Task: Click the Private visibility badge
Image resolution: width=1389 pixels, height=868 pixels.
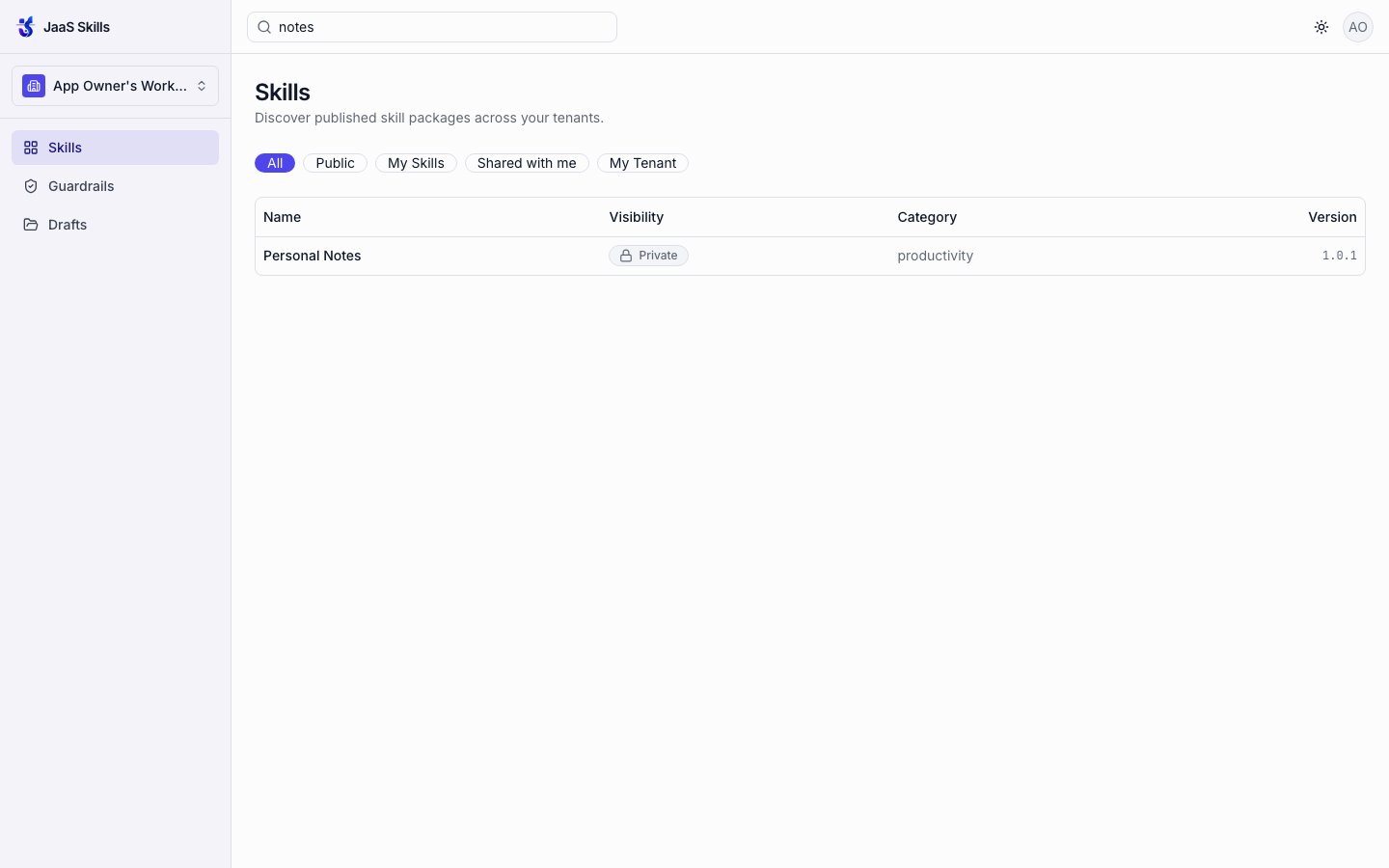Action: [x=648, y=256]
